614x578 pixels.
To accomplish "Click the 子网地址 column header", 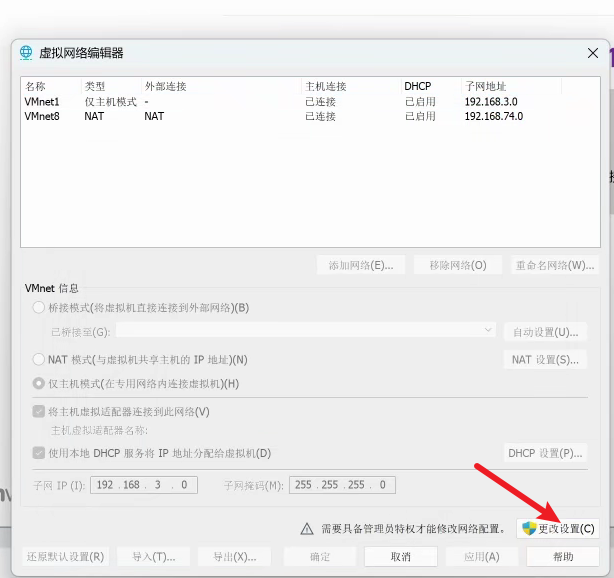I will point(486,86).
